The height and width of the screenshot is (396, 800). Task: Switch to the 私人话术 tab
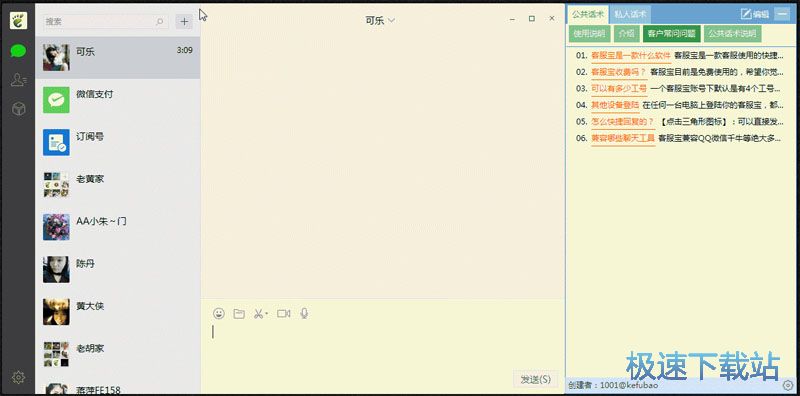[x=630, y=14]
